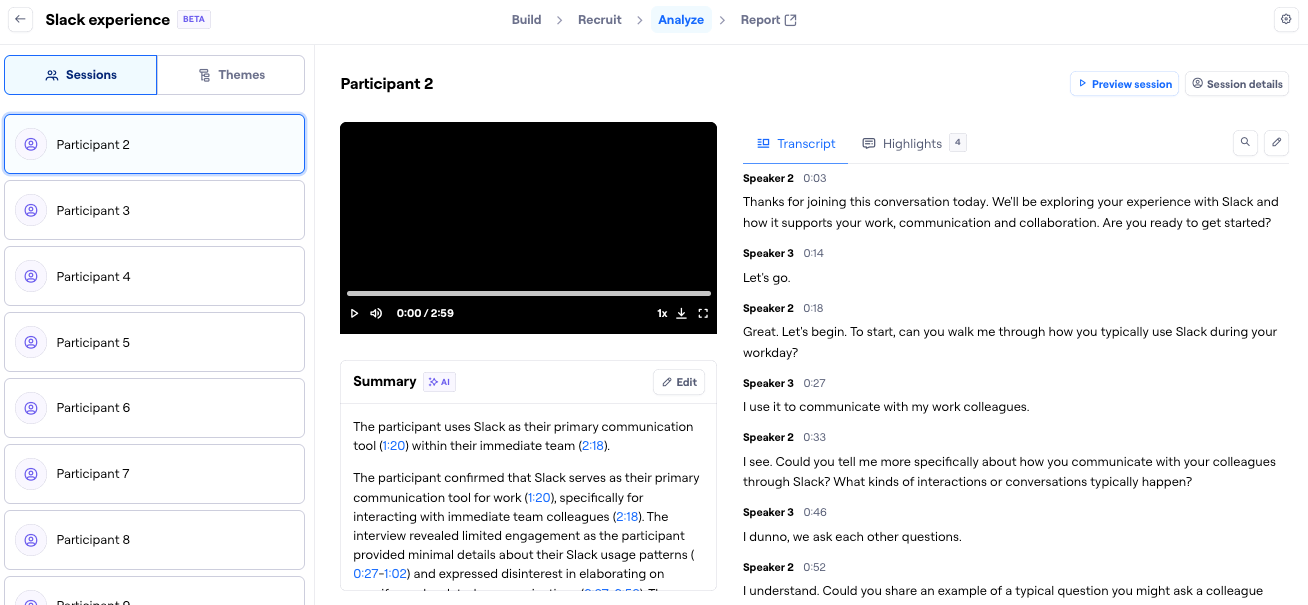Edit the Summary section

pyautogui.click(x=679, y=382)
